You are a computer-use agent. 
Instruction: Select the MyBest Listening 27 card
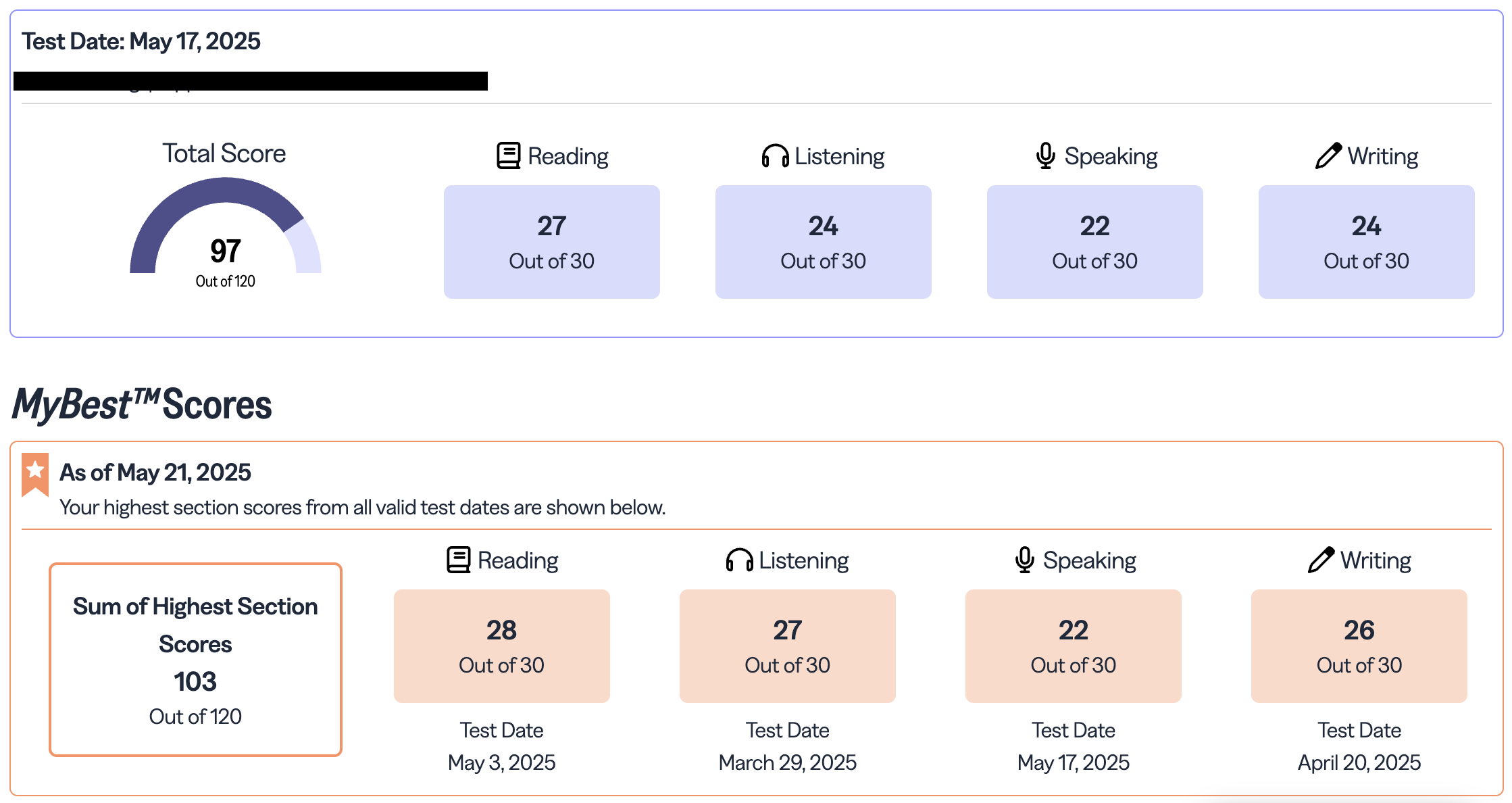[x=787, y=646]
